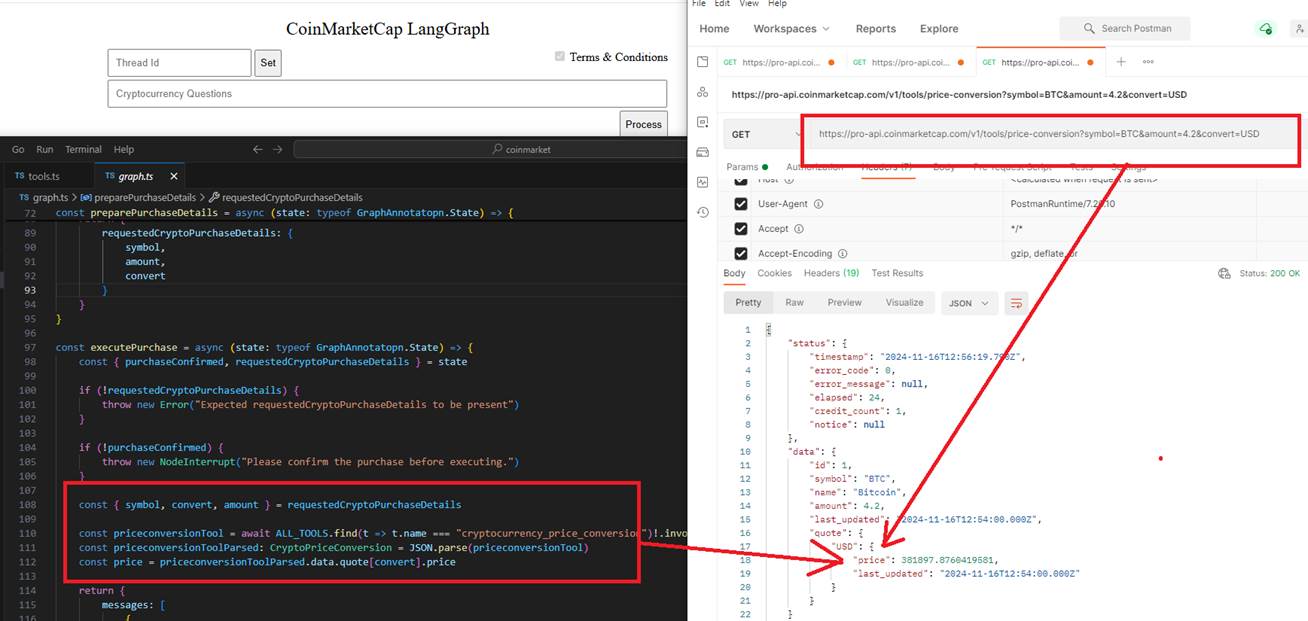1308x621 pixels.
Task: Open the Mock Servers sidebar icon in Postman
Action: pos(703,152)
